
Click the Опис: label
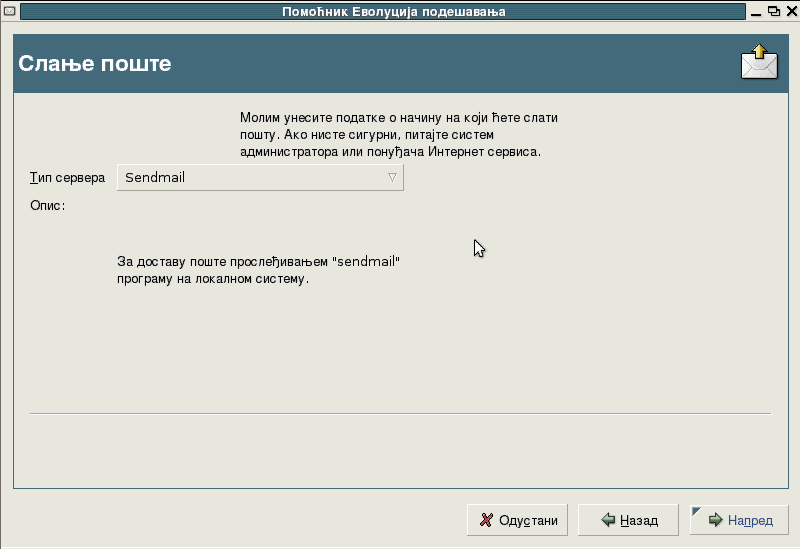coord(47,206)
